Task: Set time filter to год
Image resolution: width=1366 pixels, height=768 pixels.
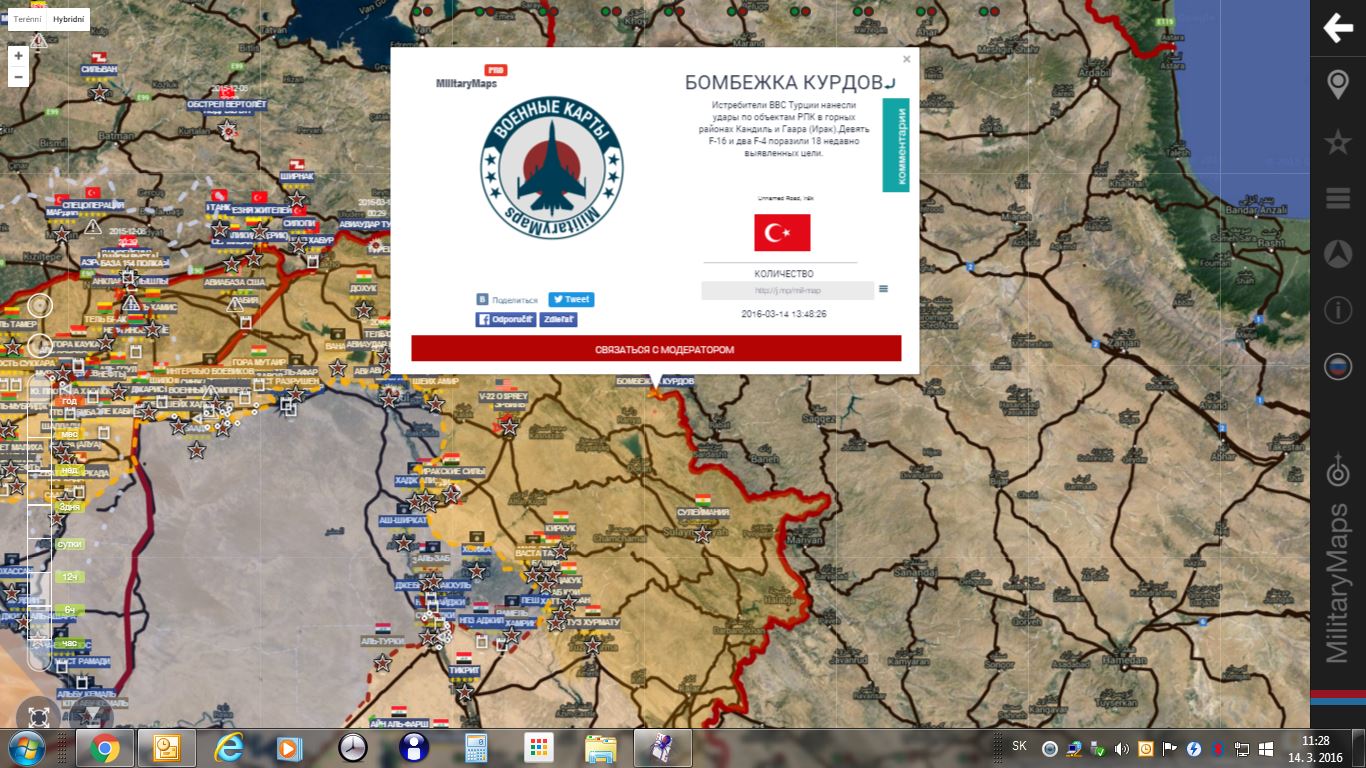Action: point(69,401)
